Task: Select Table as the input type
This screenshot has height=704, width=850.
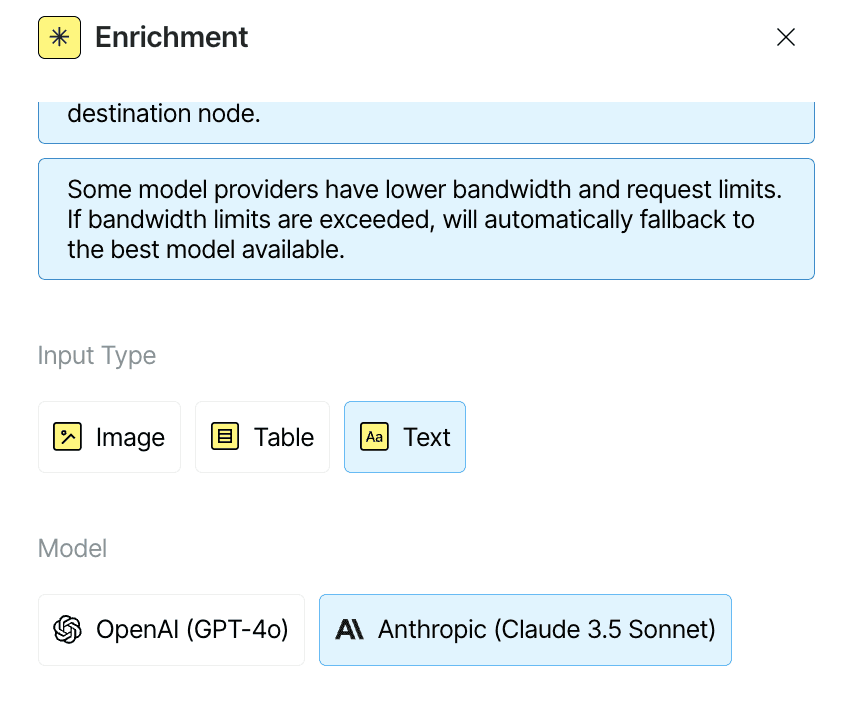Action: tap(262, 437)
